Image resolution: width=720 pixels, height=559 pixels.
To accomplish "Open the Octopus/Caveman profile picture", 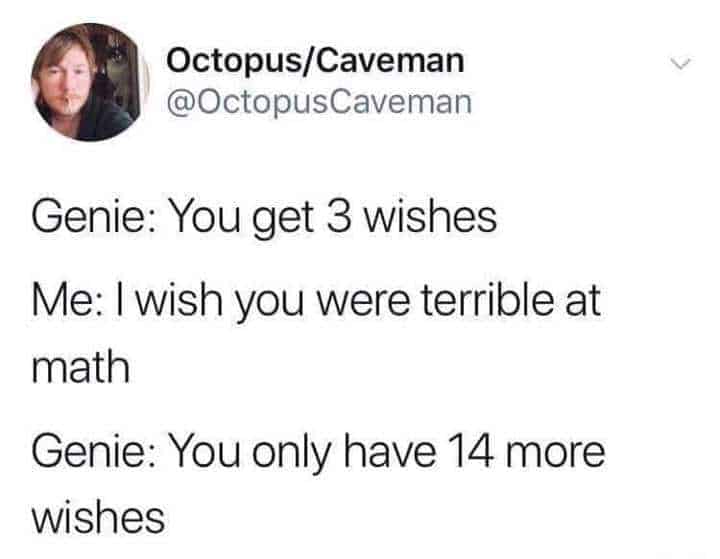I will coord(90,82).
